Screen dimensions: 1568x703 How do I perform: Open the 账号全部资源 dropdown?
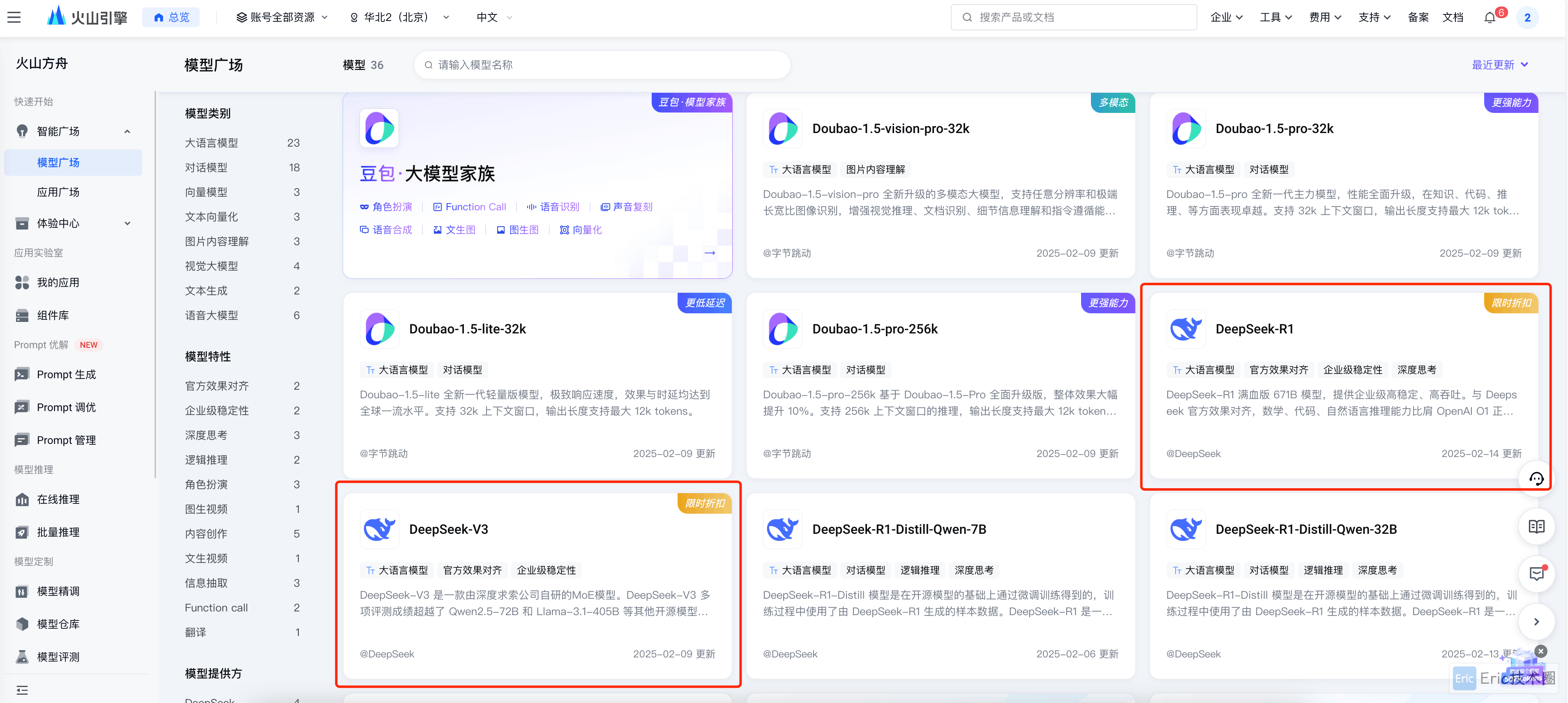click(x=282, y=18)
